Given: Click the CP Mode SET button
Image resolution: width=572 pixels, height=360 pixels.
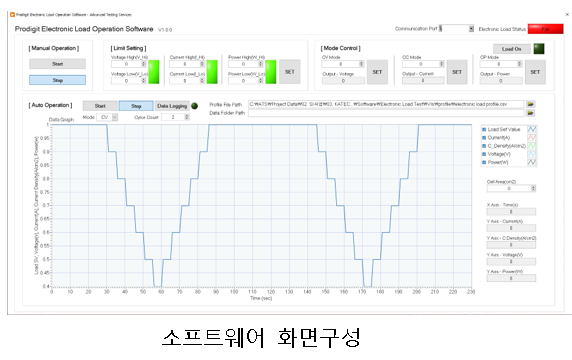Looking at the screenshot, I should coord(535,72).
